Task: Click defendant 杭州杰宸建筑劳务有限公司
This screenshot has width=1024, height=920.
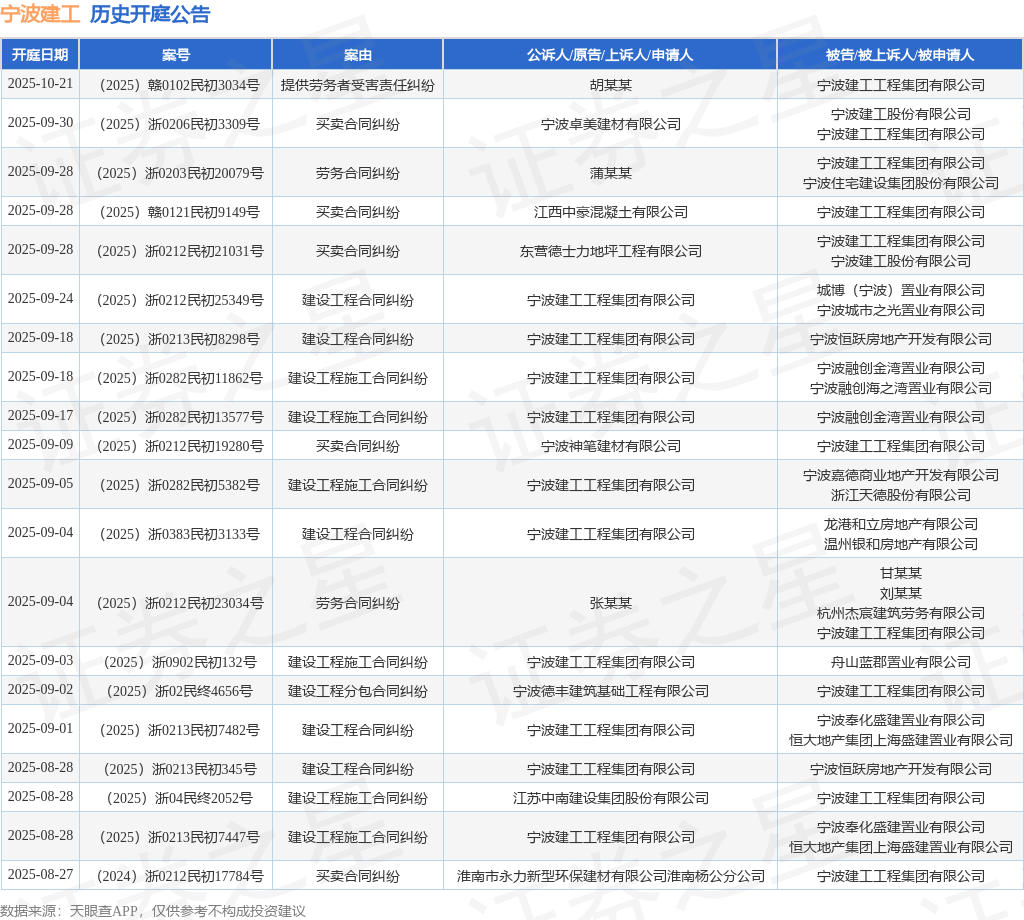Action: point(901,613)
